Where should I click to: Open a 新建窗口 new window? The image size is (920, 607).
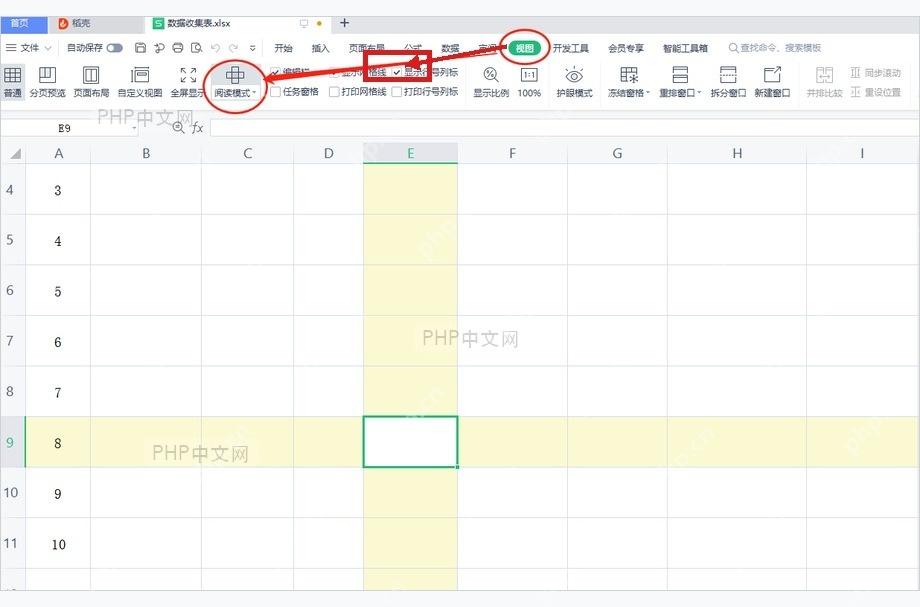[x=772, y=82]
